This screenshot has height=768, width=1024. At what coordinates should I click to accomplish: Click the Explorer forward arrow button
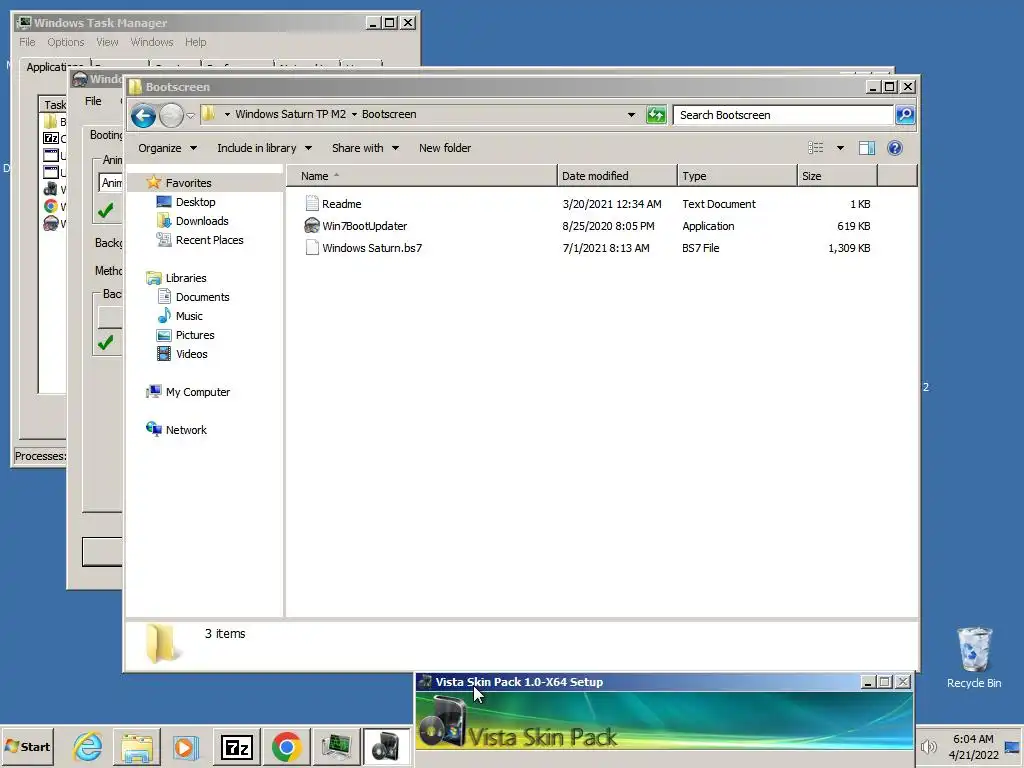click(x=171, y=116)
